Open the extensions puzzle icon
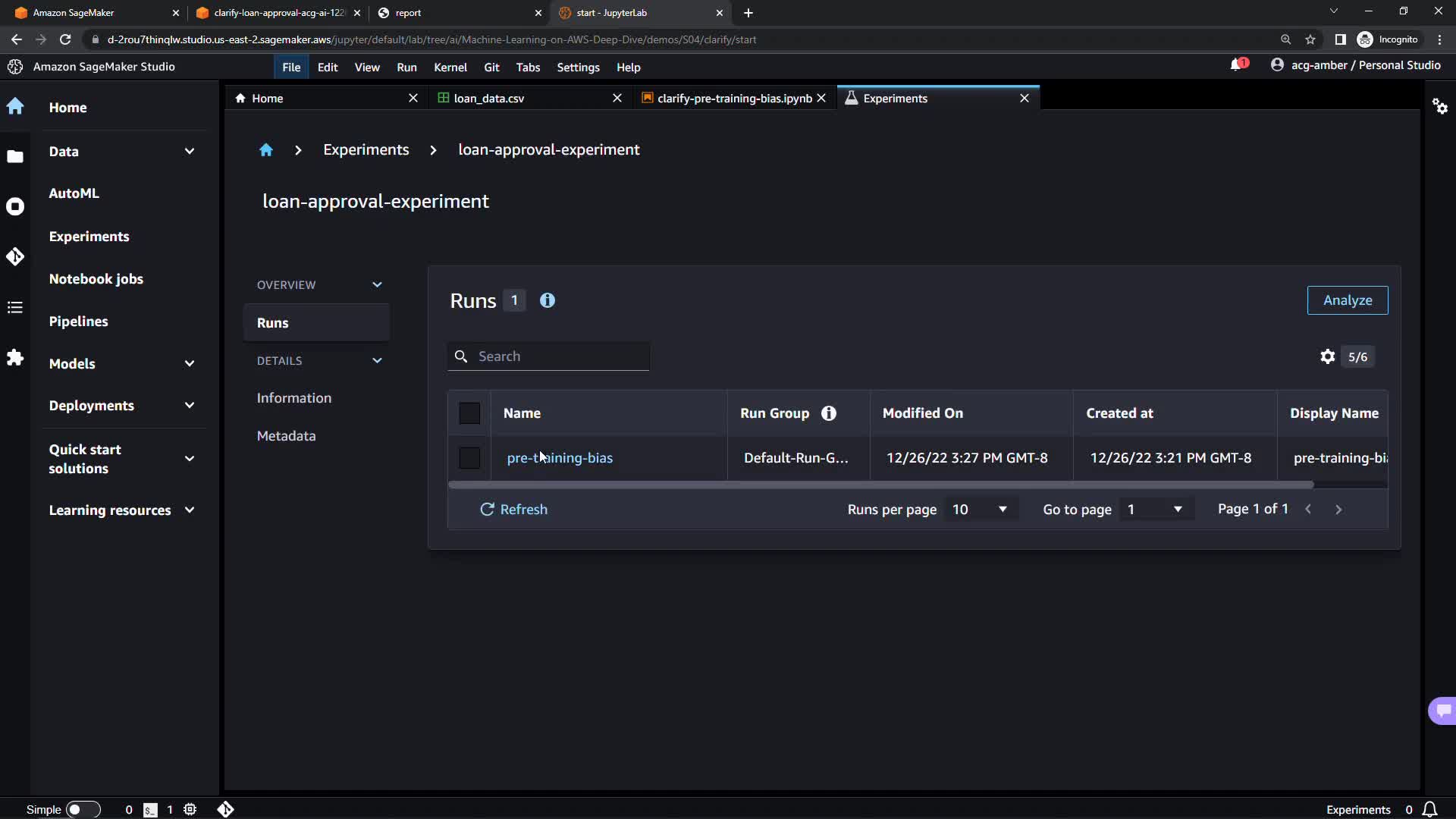The image size is (1456, 819). click(15, 357)
